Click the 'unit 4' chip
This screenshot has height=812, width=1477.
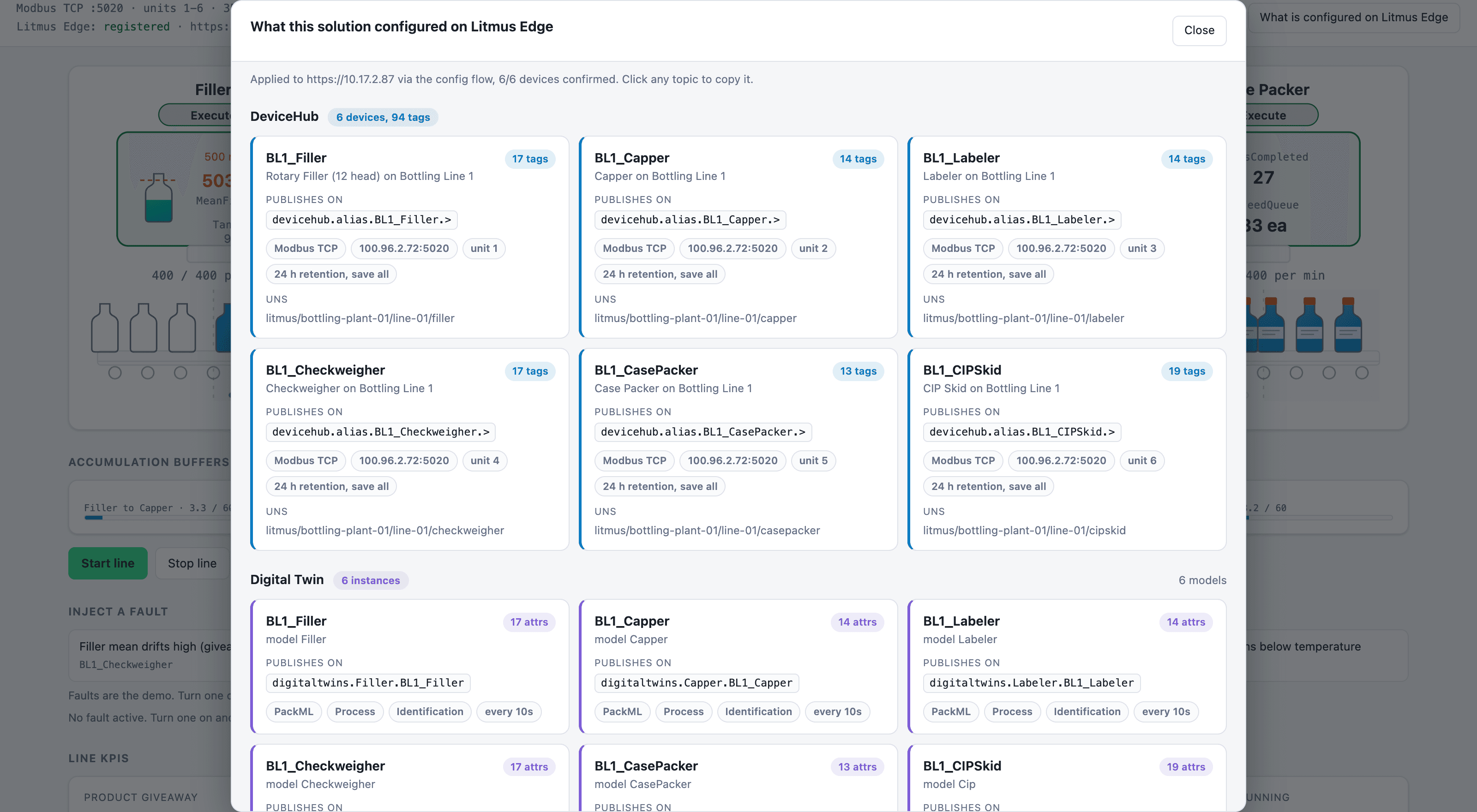click(x=485, y=461)
